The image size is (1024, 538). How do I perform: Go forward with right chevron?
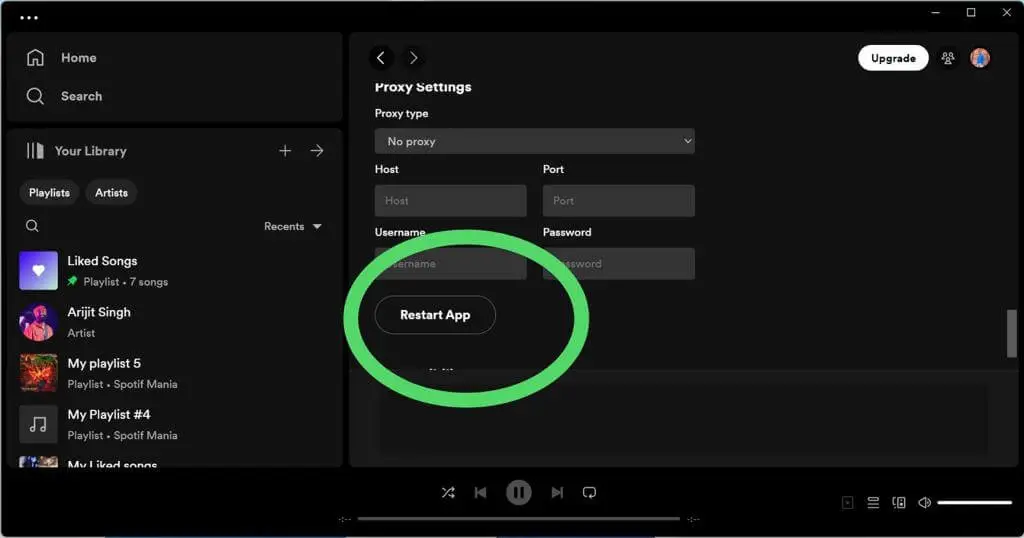tap(413, 57)
